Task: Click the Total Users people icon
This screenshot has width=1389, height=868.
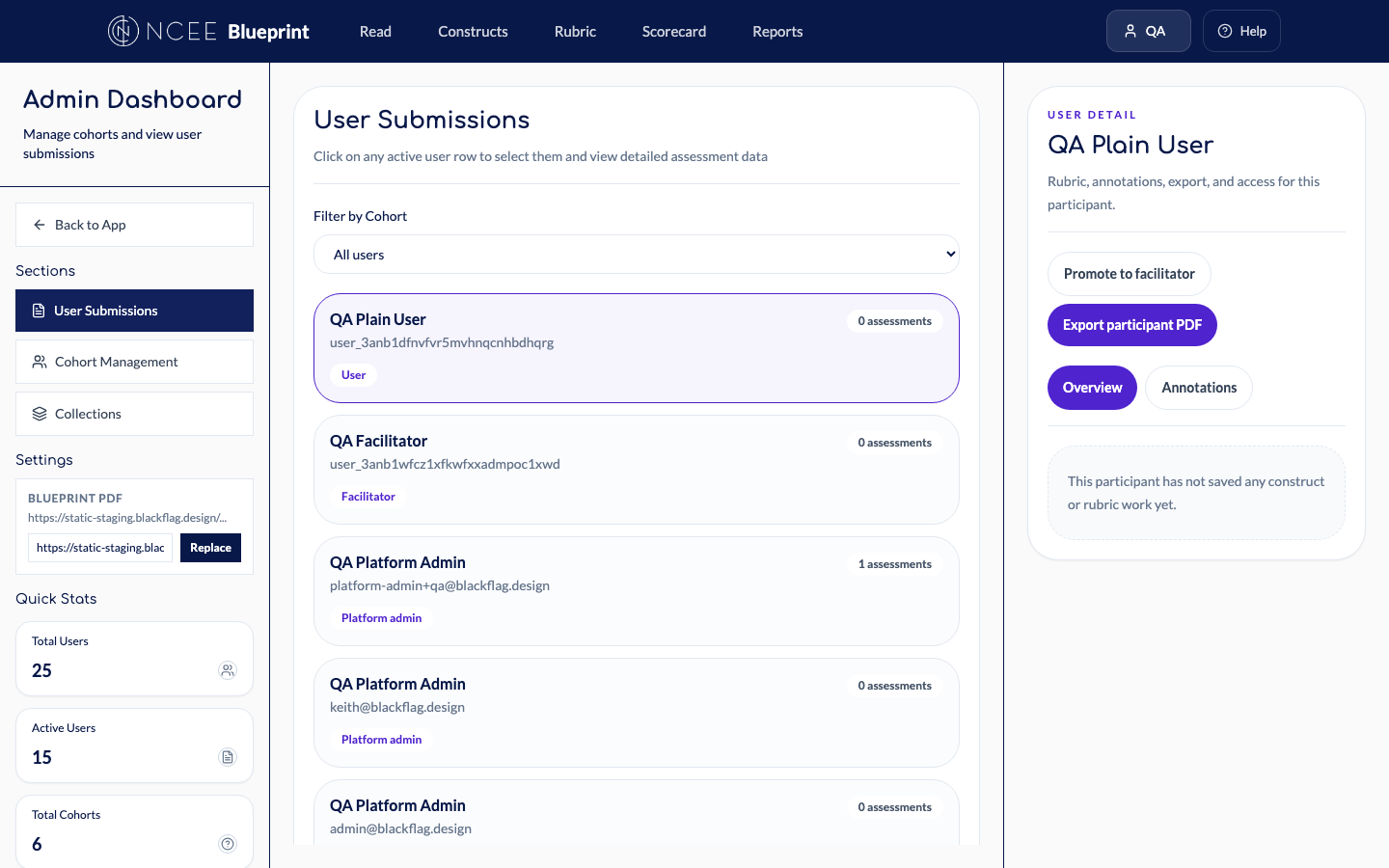Action: tap(228, 669)
